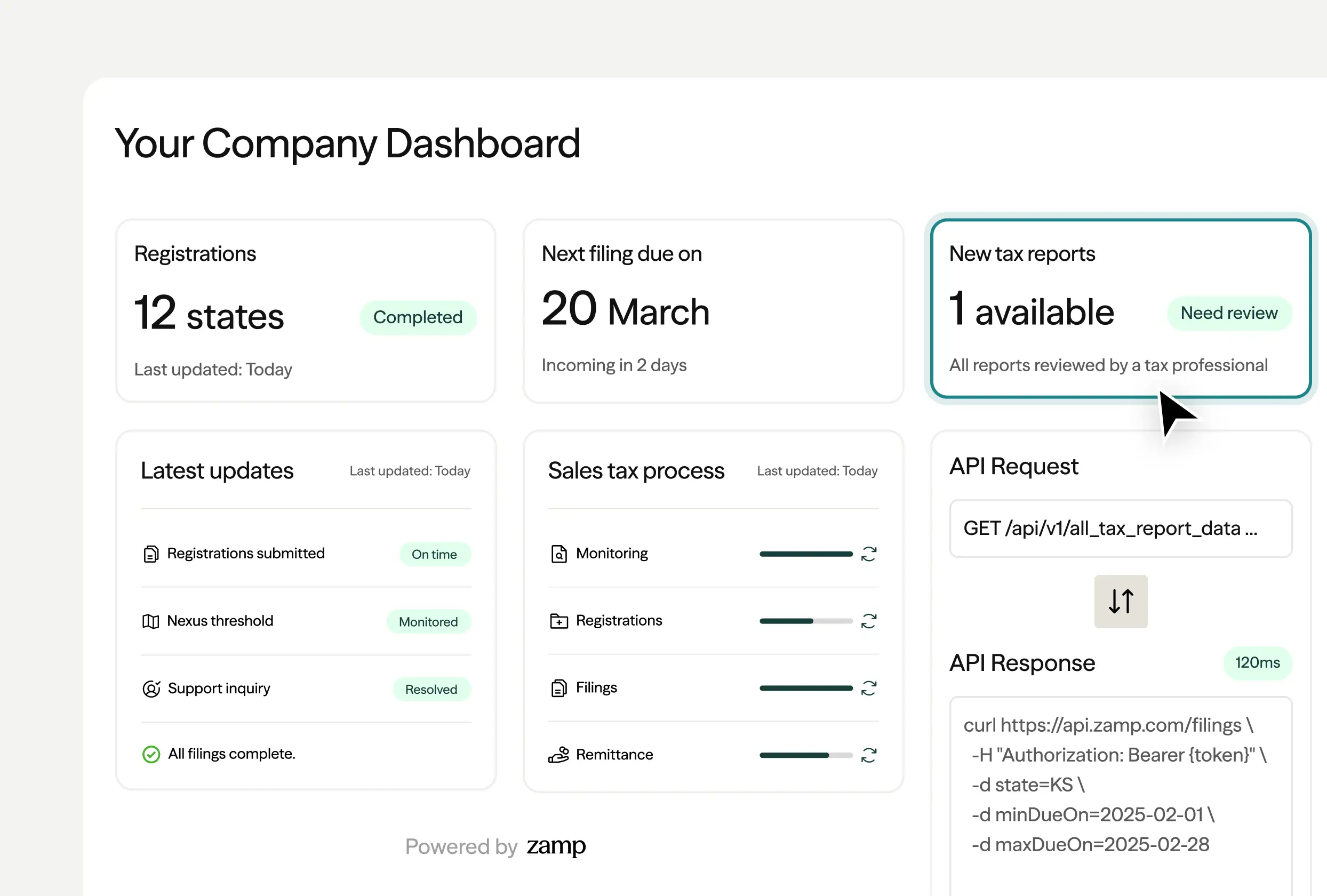The width and height of the screenshot is (1327, 896).
Task: Click the Registrations progress bar
Action: (805, 621)
